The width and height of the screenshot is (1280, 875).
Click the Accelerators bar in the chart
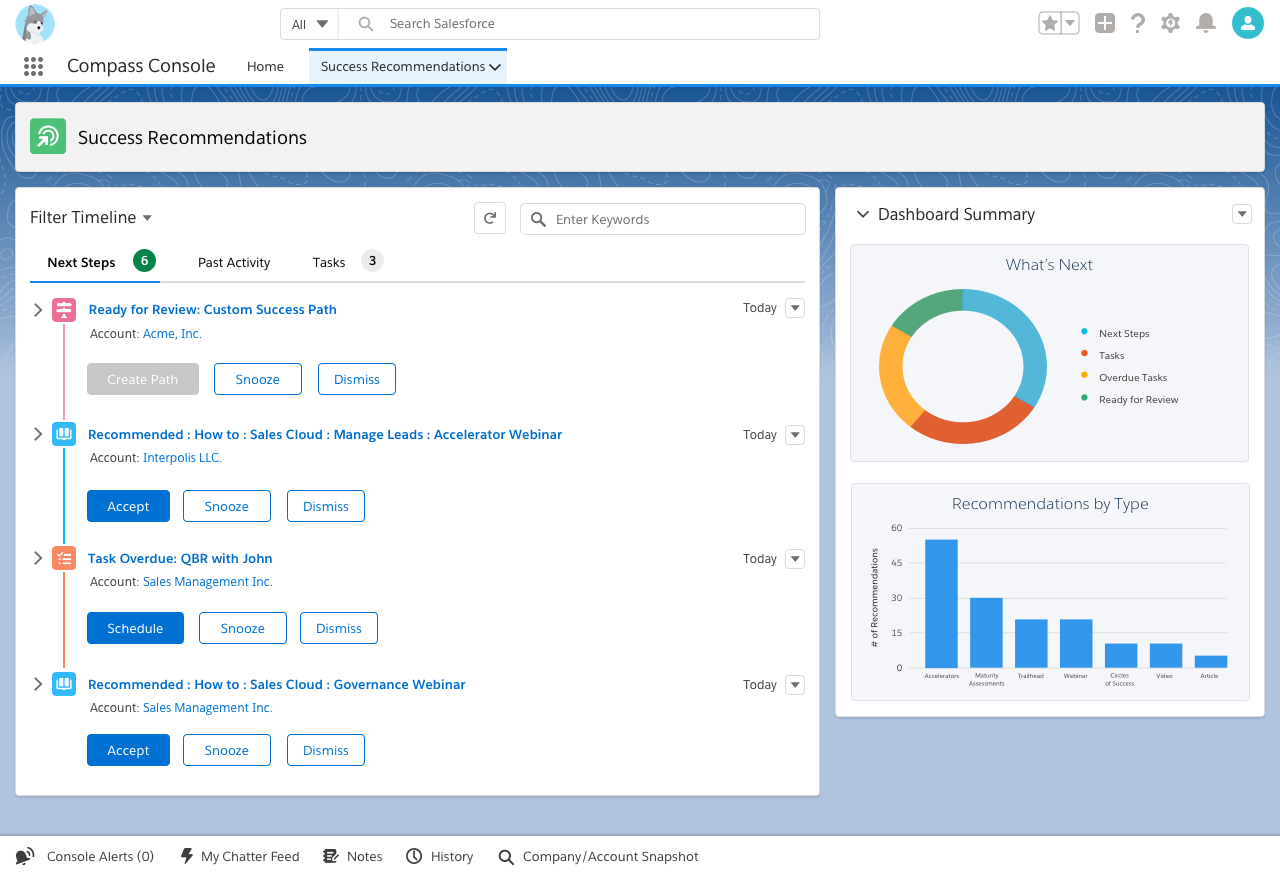pyautogui.click(x=941, y=604)
